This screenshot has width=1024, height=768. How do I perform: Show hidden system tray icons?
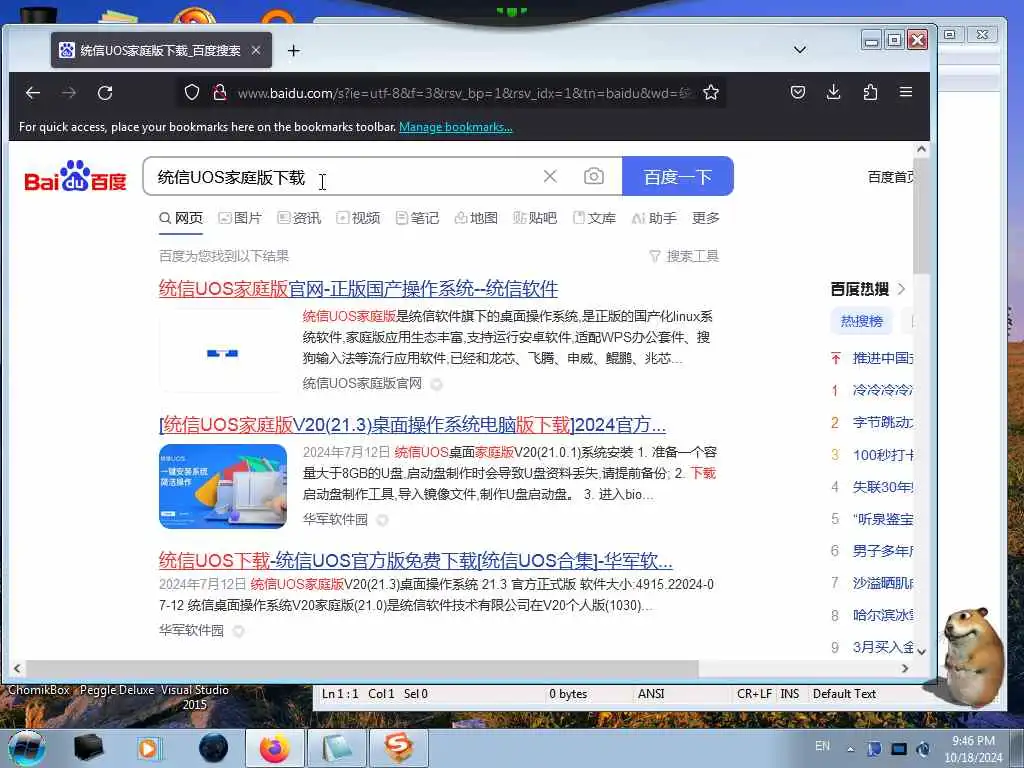850,749
